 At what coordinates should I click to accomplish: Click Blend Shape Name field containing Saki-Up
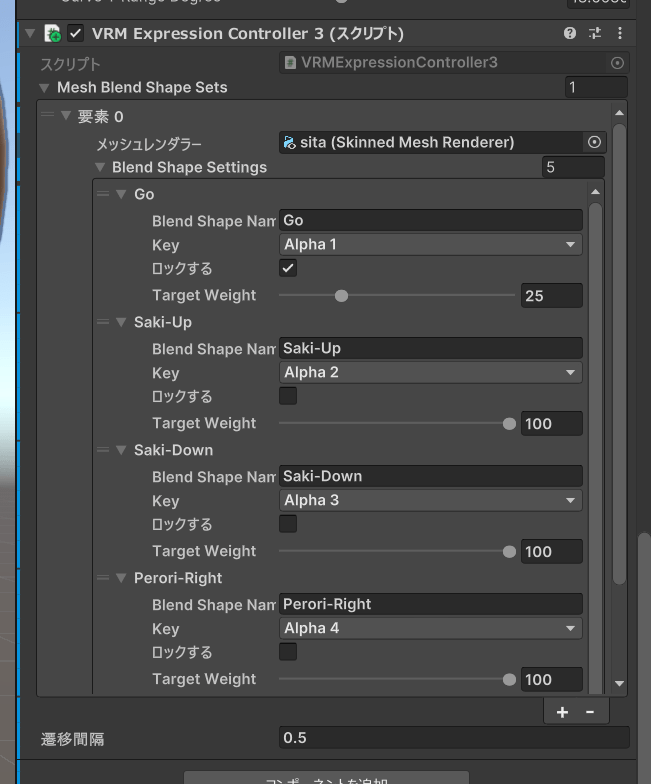pyautogui.click(x=430, y=348)
